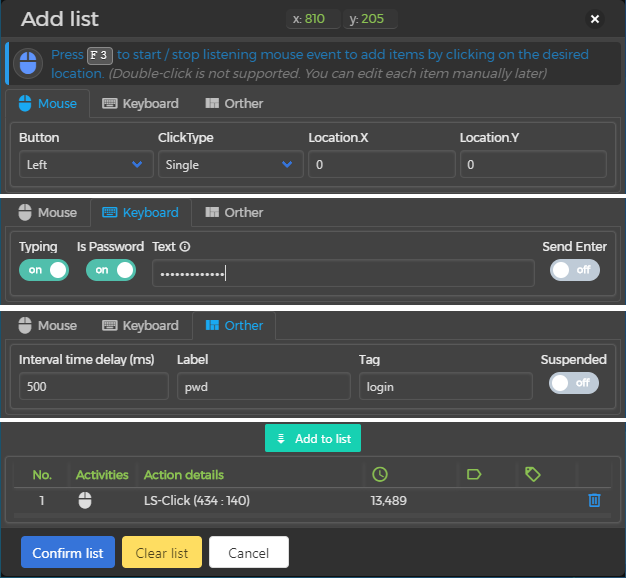
Task: Click the Activities column header
Action: [102, 475]
